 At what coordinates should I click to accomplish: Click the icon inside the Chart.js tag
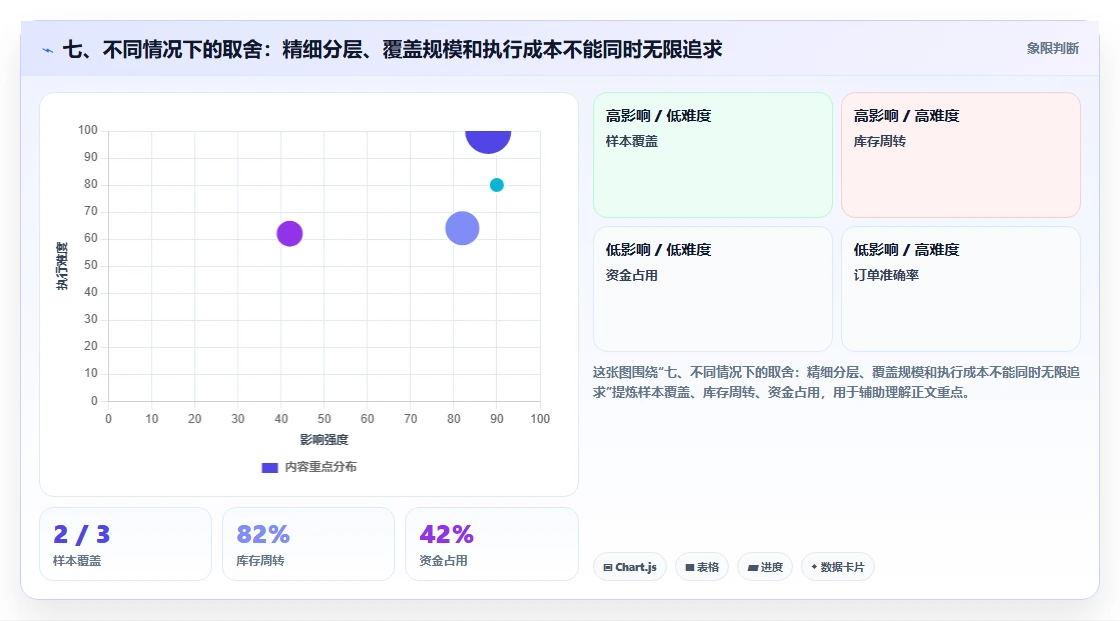pyautogui.click(x=608, y=567)
